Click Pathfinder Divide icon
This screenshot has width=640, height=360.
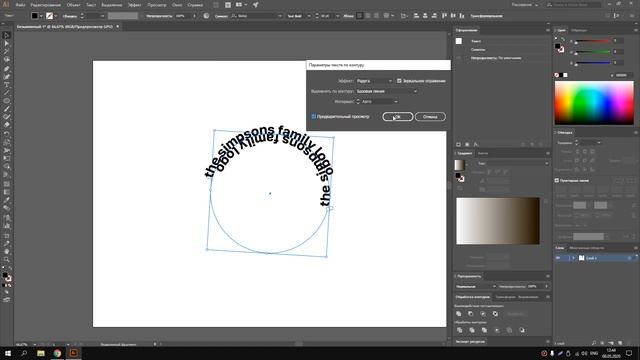(x=460, y=330)
